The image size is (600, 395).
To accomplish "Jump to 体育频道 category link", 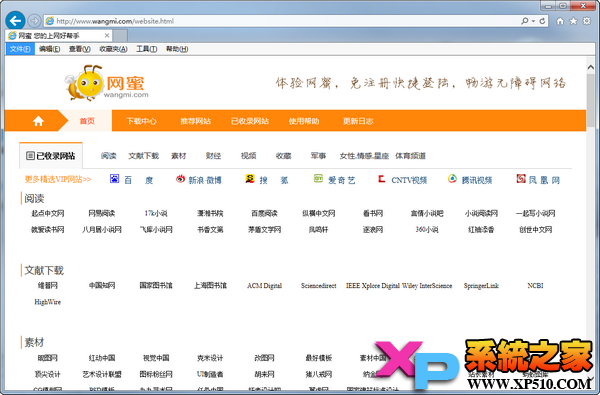I will (410, 156).
